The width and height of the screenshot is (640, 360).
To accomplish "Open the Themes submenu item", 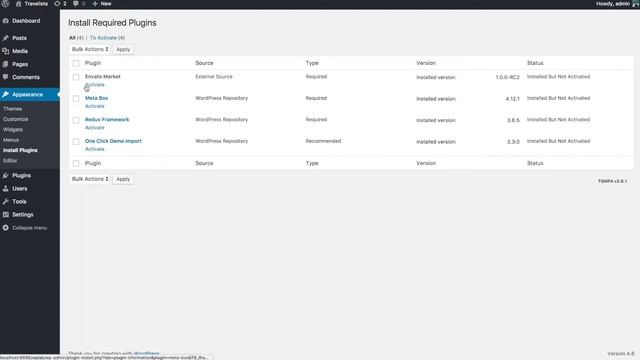I will click(13, 109).
